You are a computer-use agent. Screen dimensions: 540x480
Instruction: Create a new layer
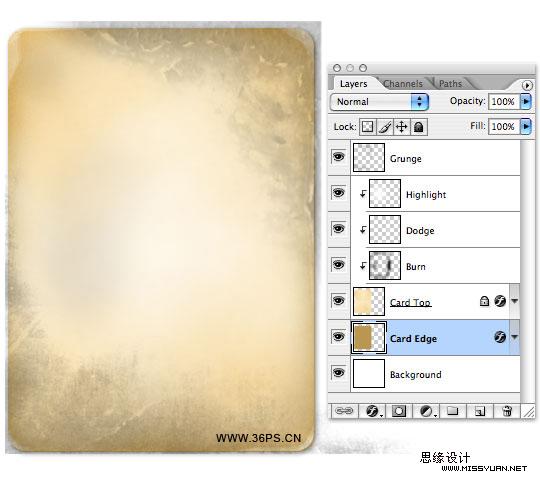click(480, 411)
